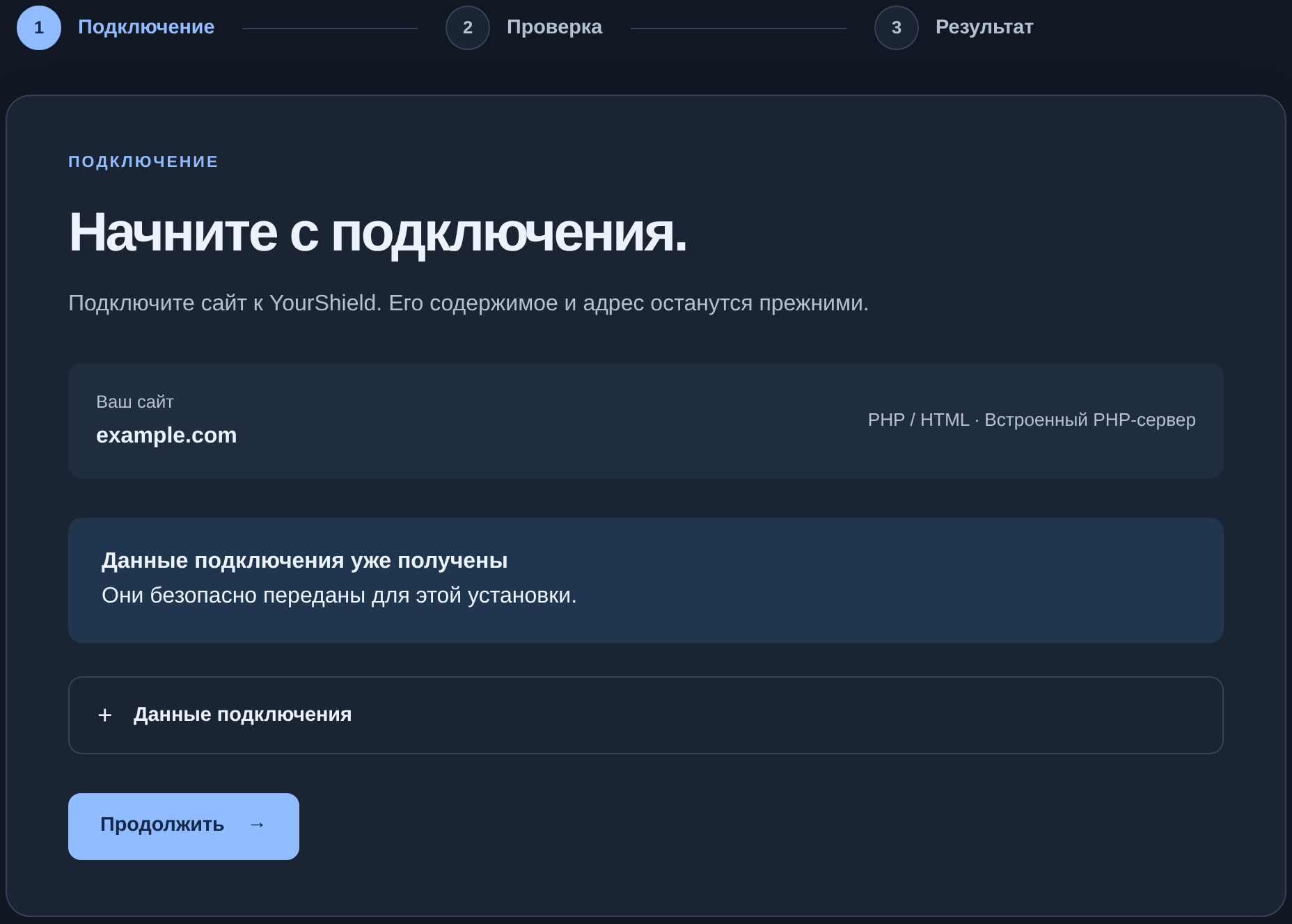Click the Ваш сайт label
This screenshot has height=924, width=1292.
(135, 402)
